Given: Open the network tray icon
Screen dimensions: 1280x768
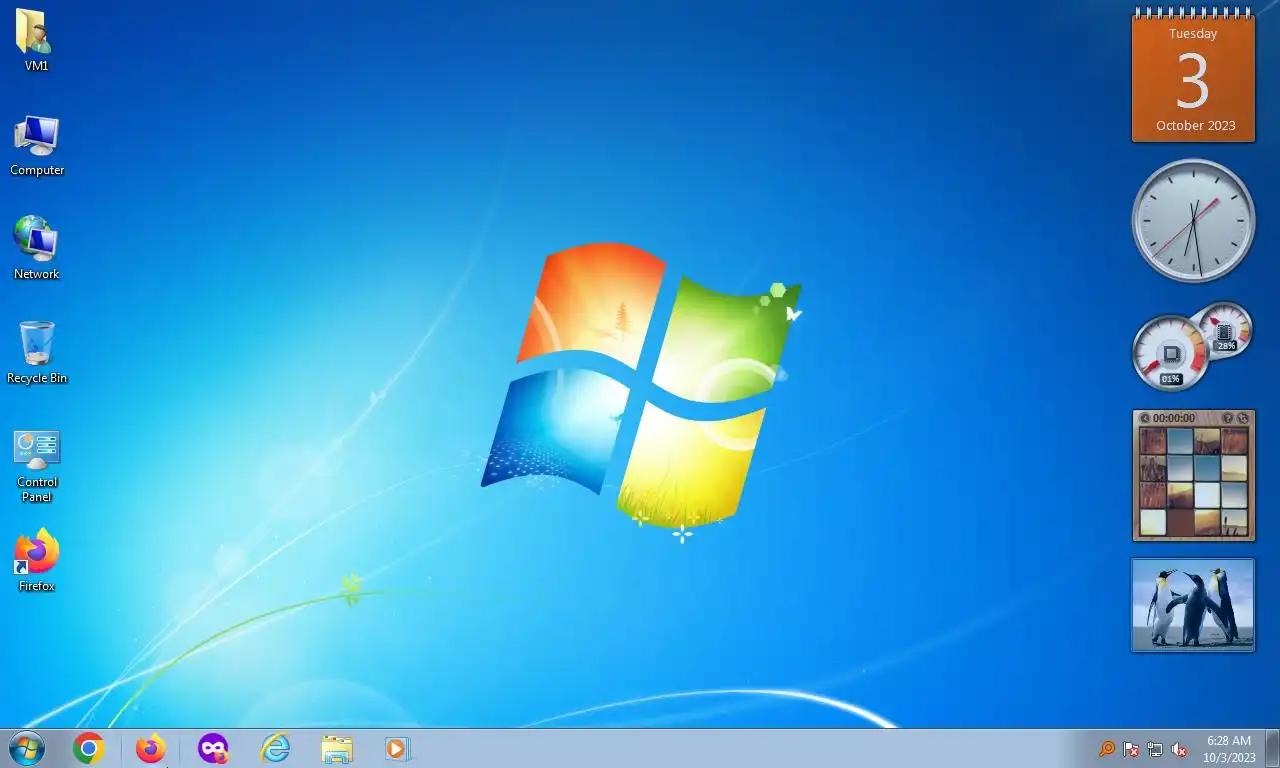Looking at the screenshot, I should pyautogui.click(x=1155, y=749).
